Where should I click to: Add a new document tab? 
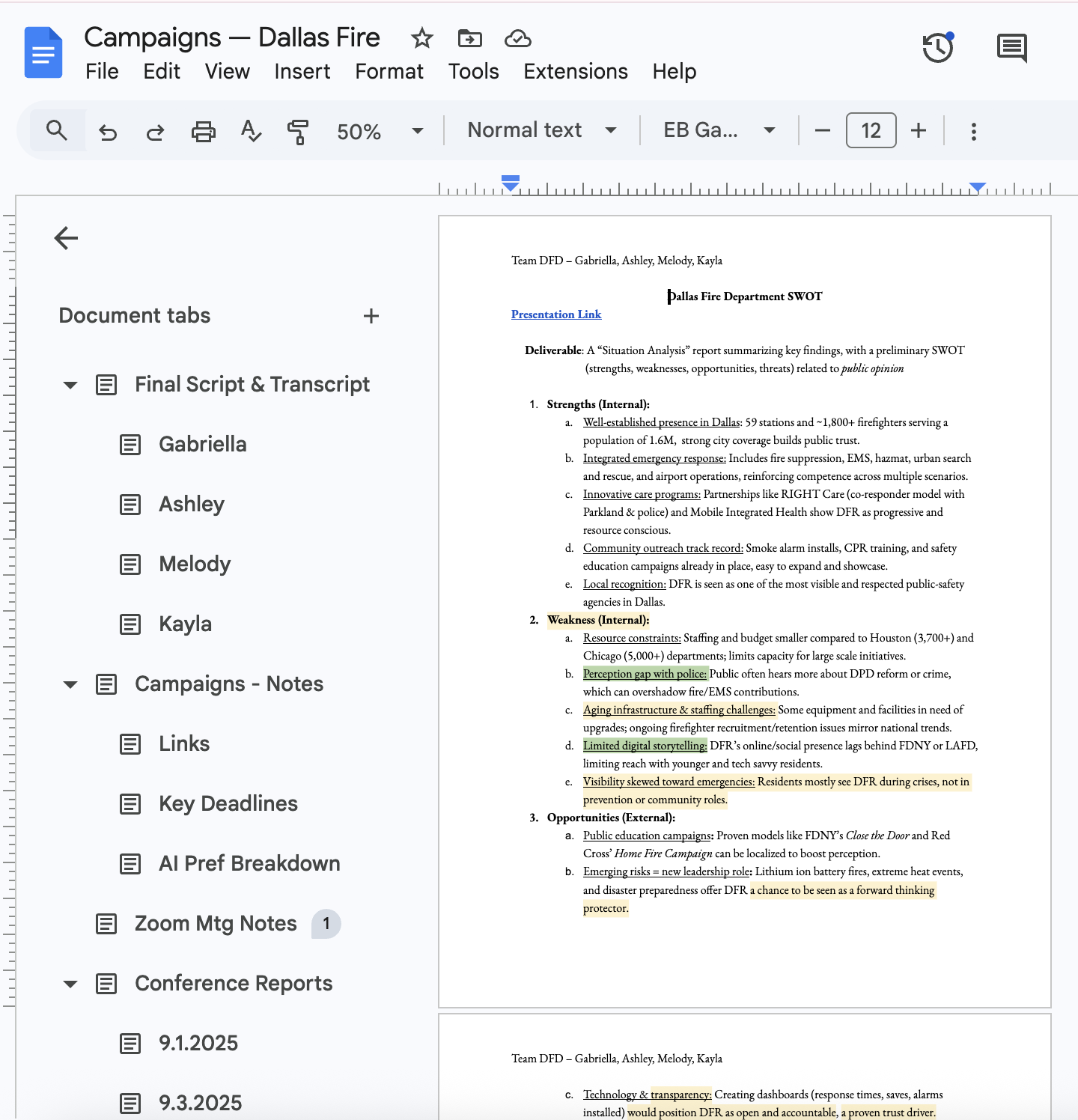coord(371,316)
